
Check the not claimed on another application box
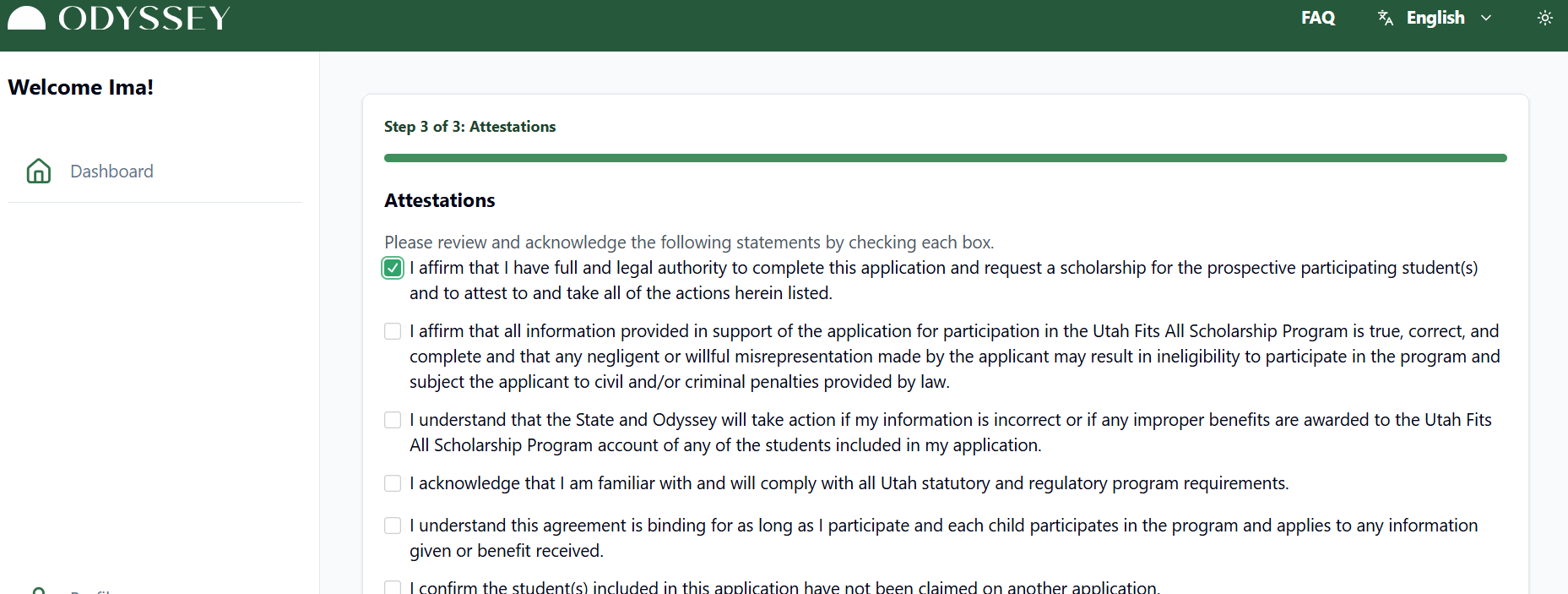pos(393,587)
